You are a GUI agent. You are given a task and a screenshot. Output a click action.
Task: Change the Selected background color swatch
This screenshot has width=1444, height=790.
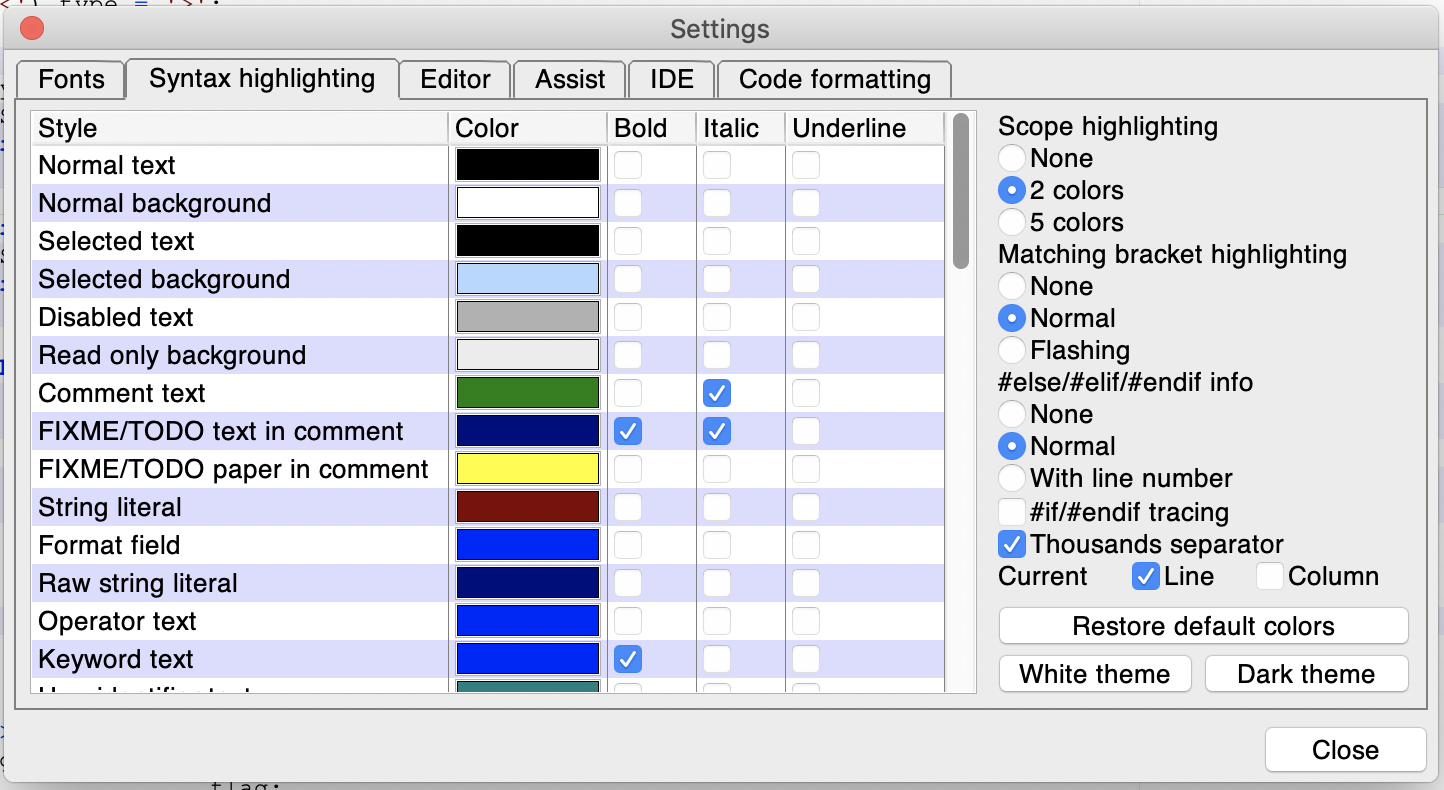[527, 279]
